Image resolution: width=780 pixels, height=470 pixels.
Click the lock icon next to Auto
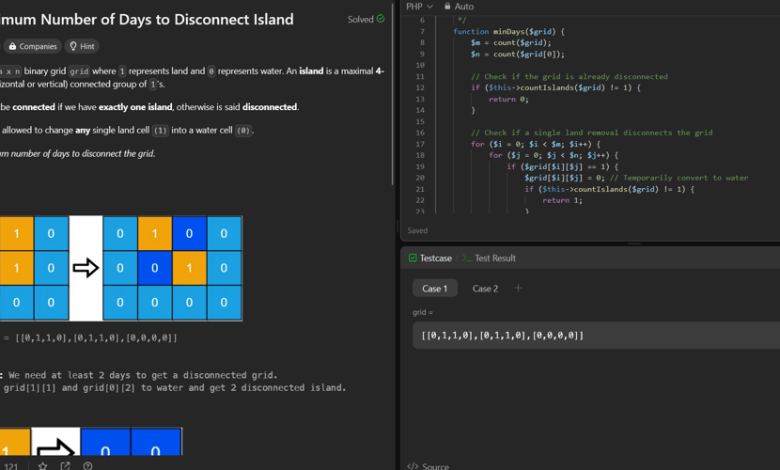447,6
